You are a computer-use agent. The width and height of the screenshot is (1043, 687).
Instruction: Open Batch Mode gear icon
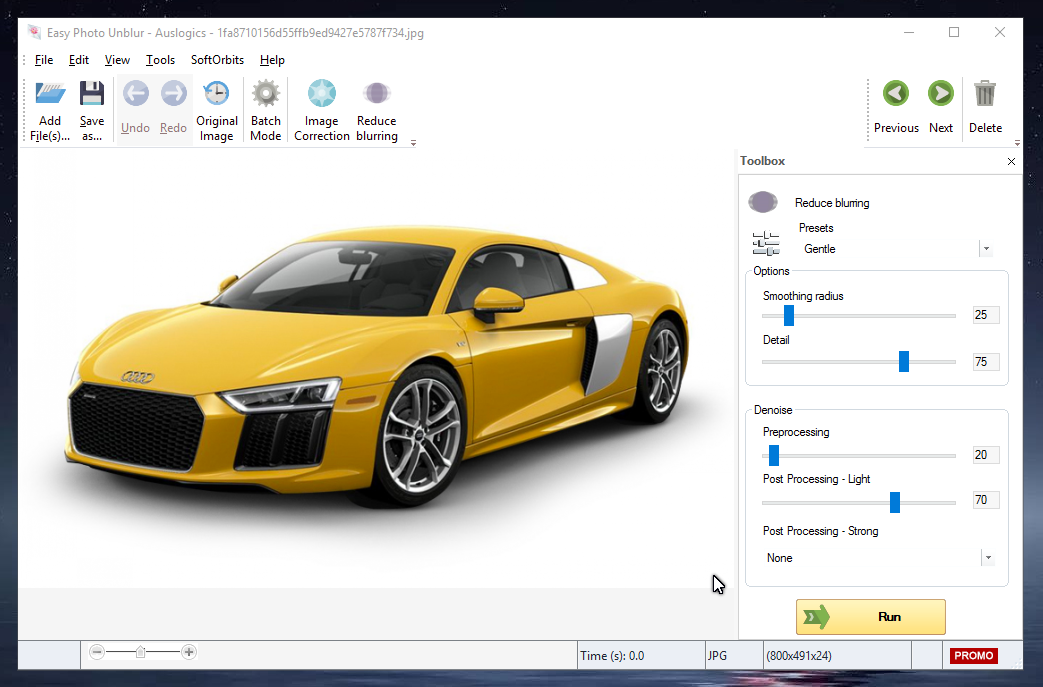click(266, 94)
